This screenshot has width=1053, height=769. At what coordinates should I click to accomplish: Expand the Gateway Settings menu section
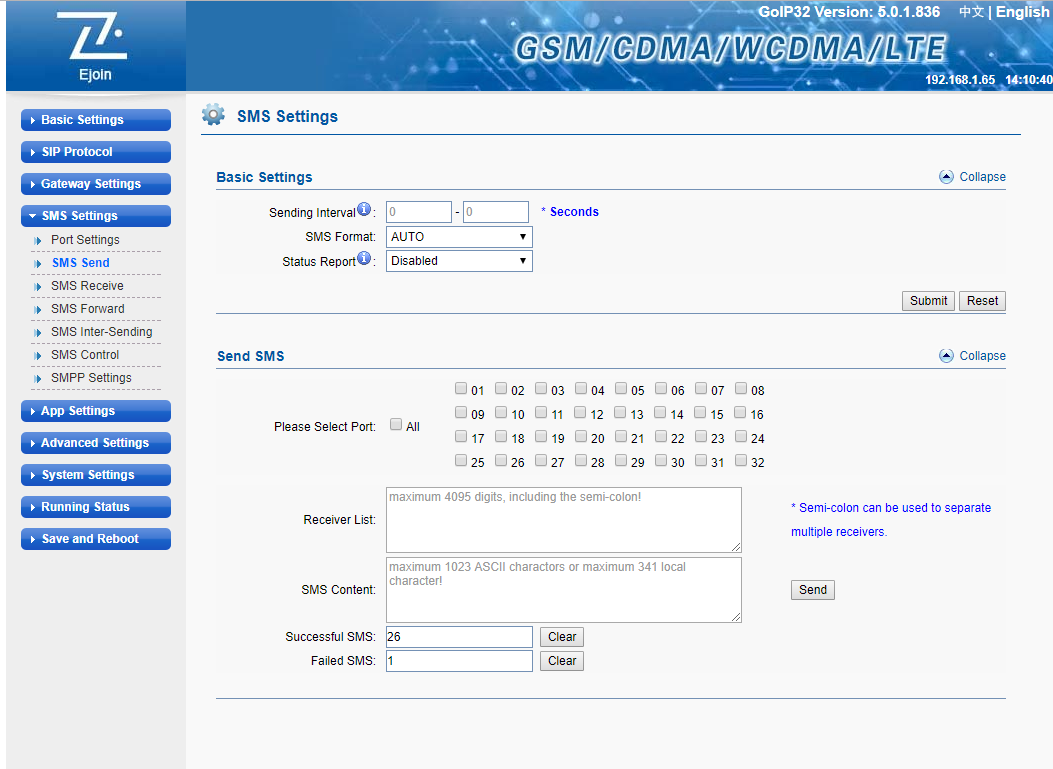(95, 184)
